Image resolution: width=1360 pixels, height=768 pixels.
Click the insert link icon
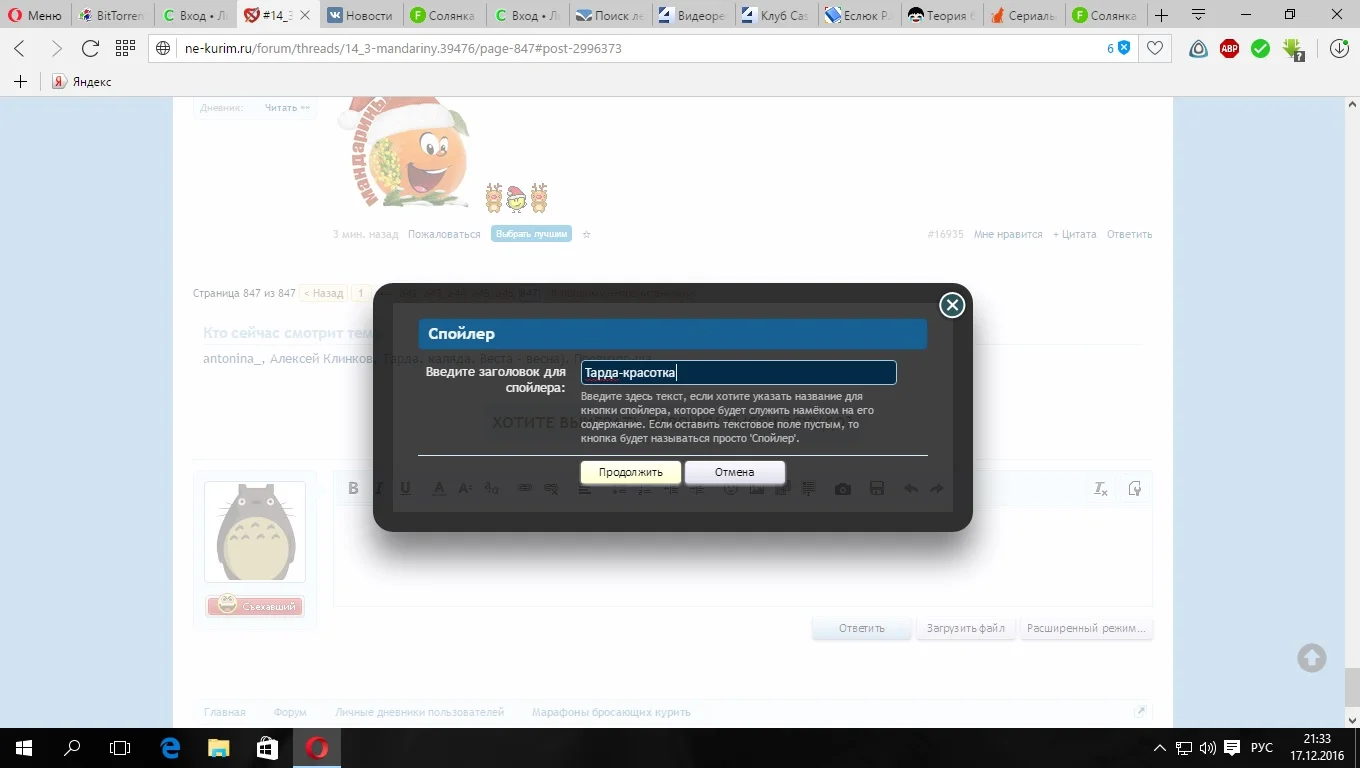coord(522,488)
